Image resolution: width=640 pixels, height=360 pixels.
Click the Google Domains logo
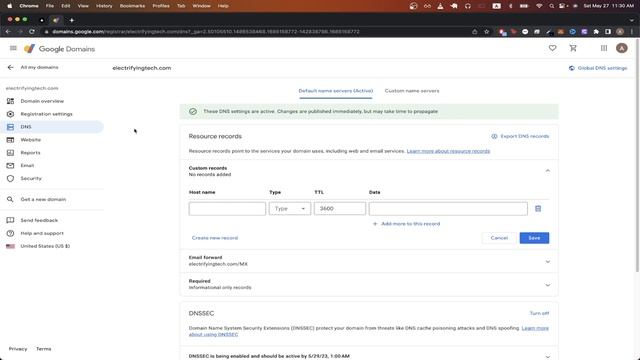click(x=60, y=49)
